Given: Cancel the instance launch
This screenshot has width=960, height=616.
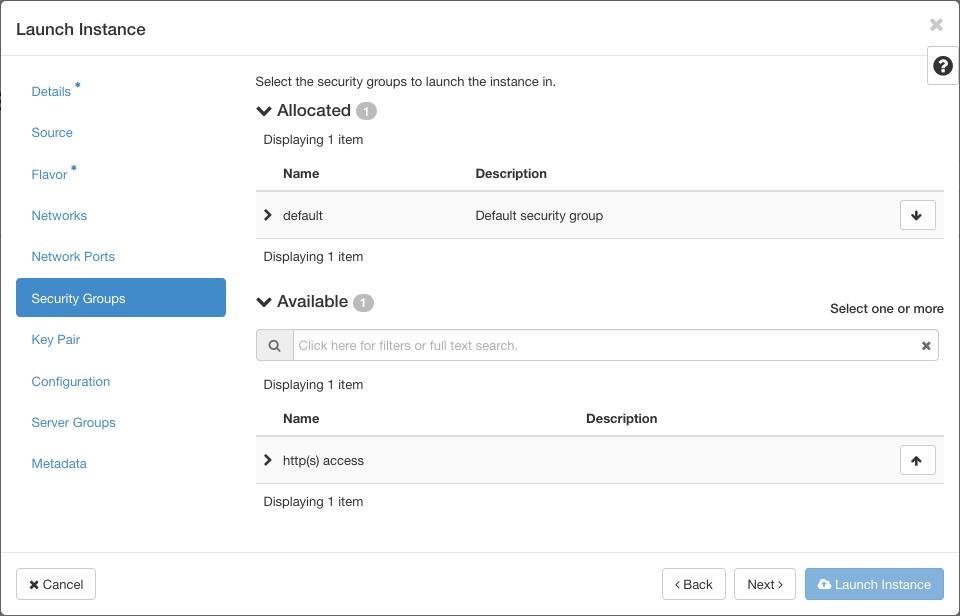Looking at the screenshot, I should click(x=55, y=584).
